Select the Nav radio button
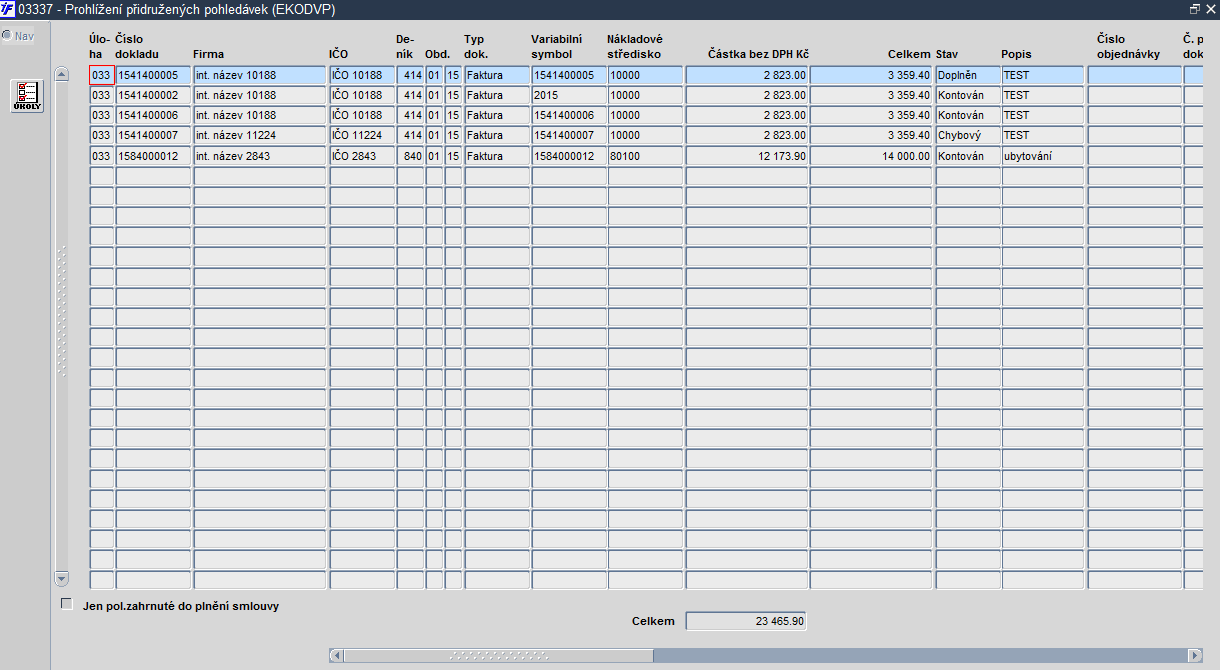This screenshot has width=1220, height=670. click(7, 36)
